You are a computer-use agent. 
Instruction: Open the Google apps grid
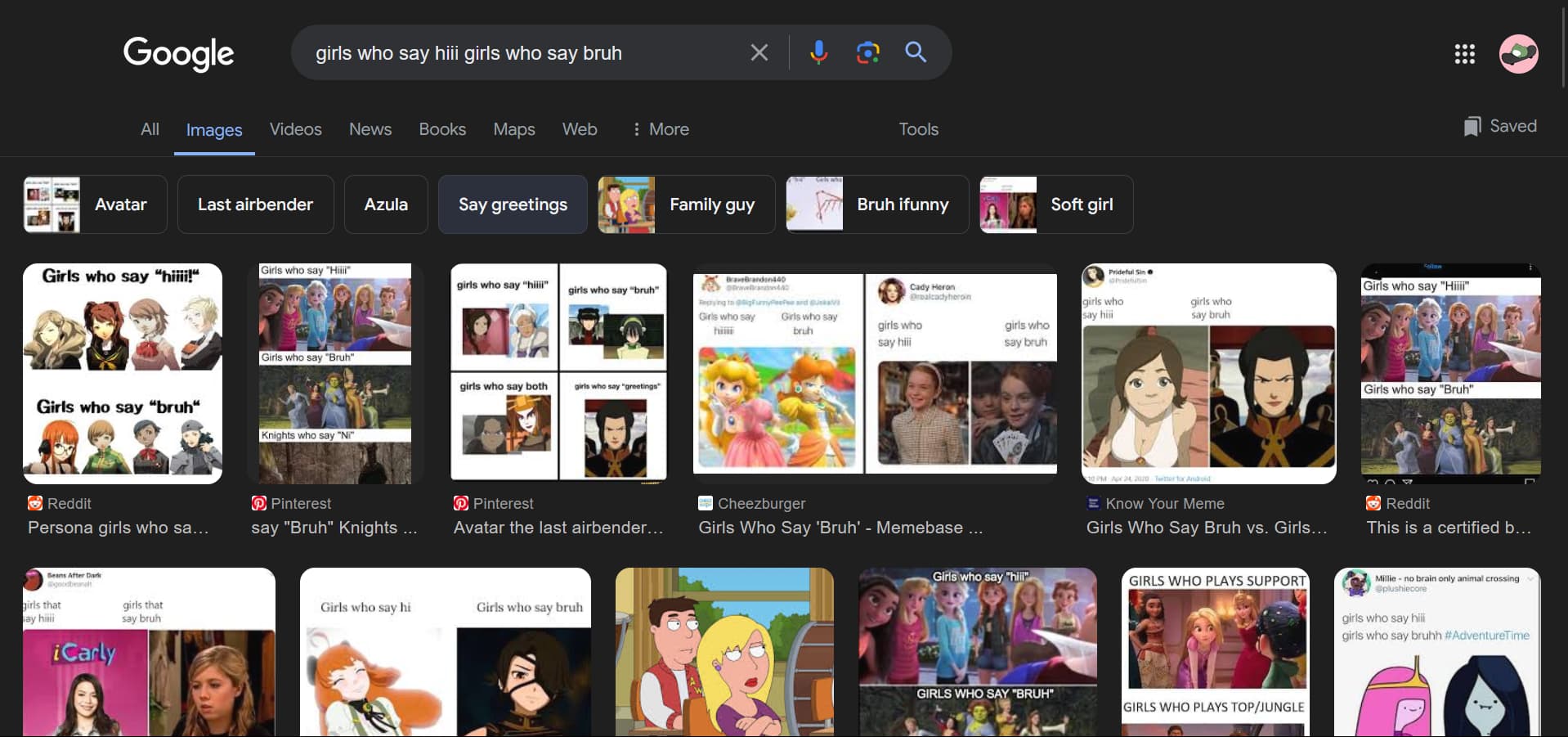(x=1464, y=54)
